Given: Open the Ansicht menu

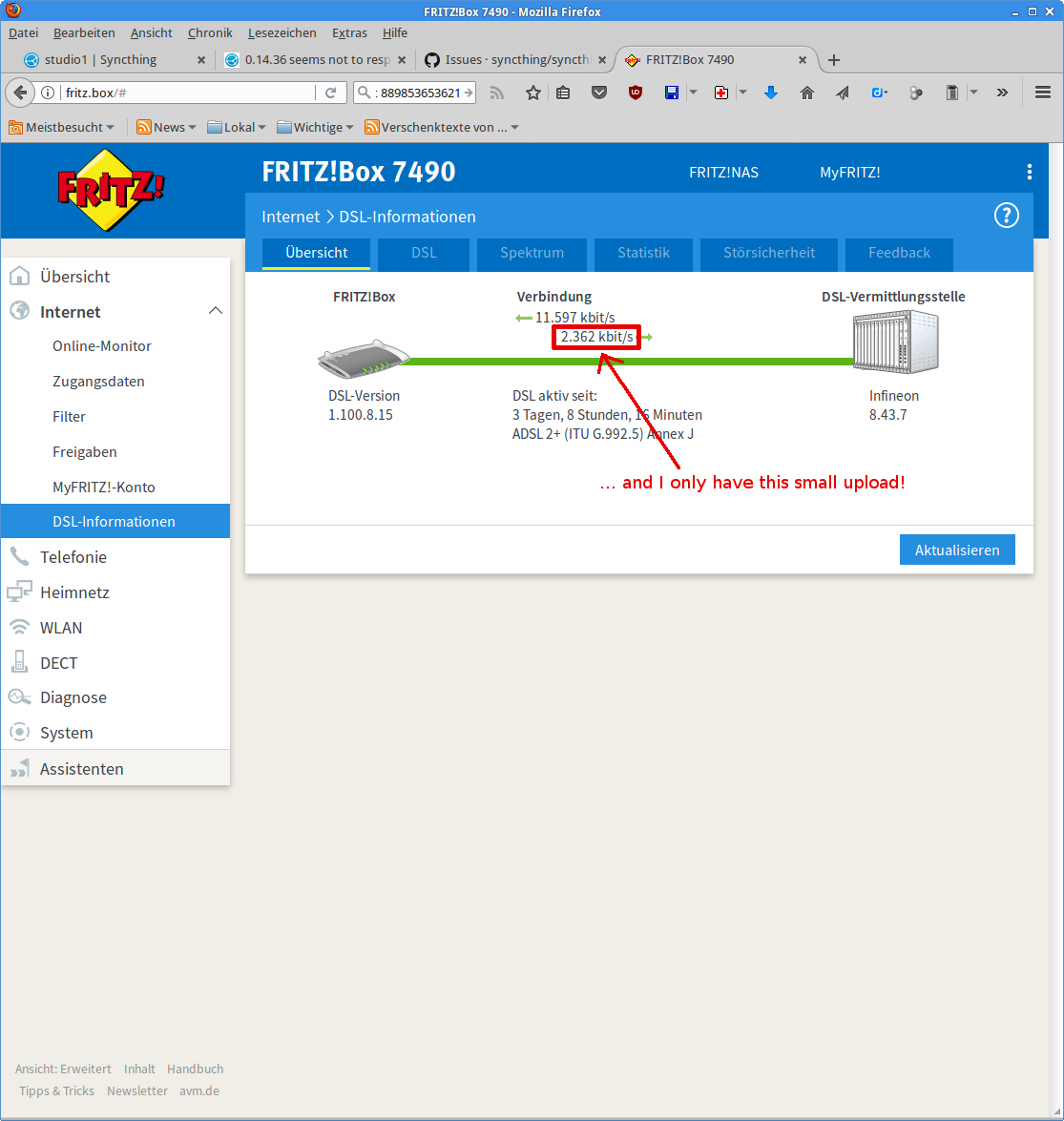Looking at the screenshot, I should point(151,32).
